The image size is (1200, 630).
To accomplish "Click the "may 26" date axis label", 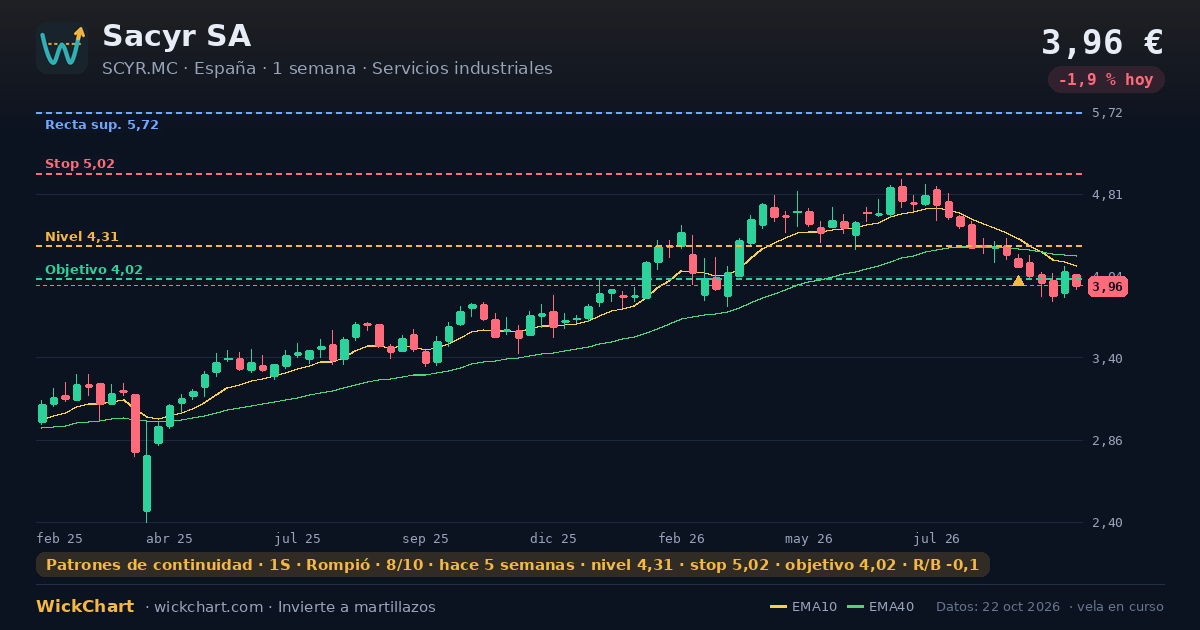I will 810,538.
